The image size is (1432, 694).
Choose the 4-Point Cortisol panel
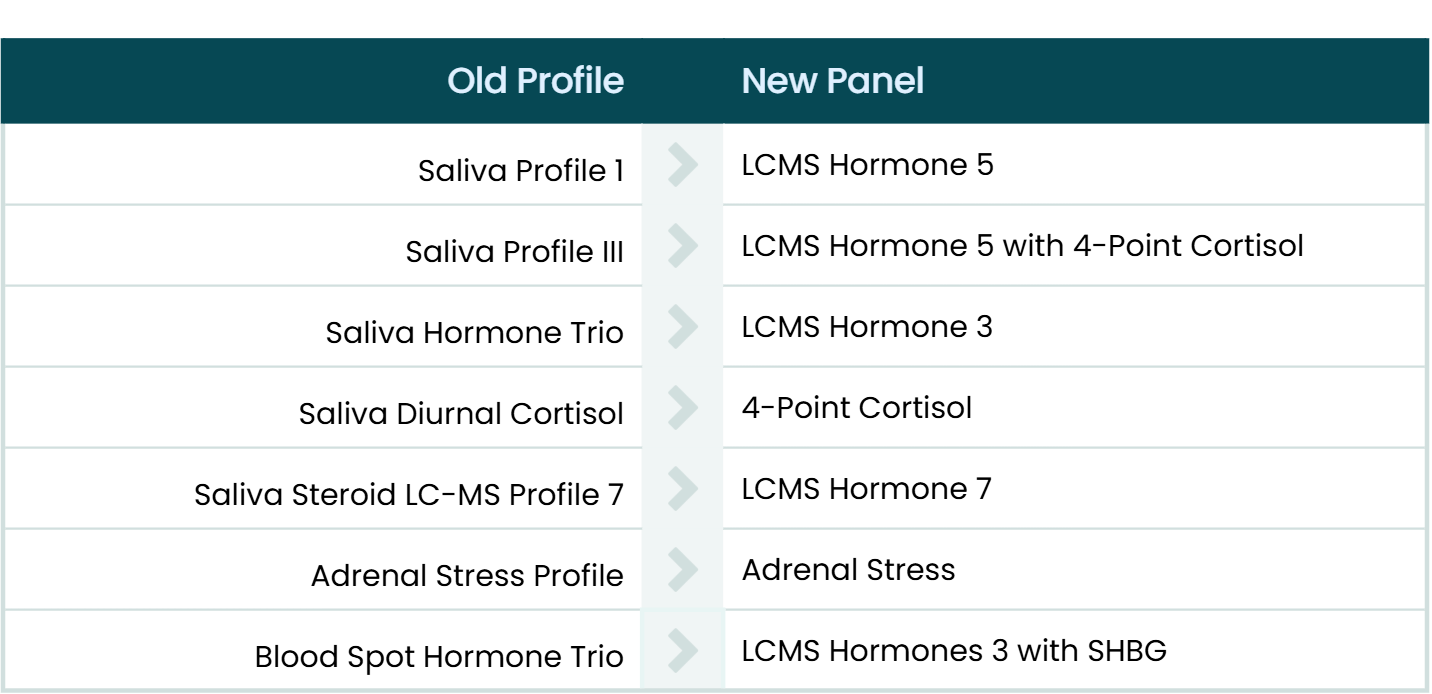point(856,408)
